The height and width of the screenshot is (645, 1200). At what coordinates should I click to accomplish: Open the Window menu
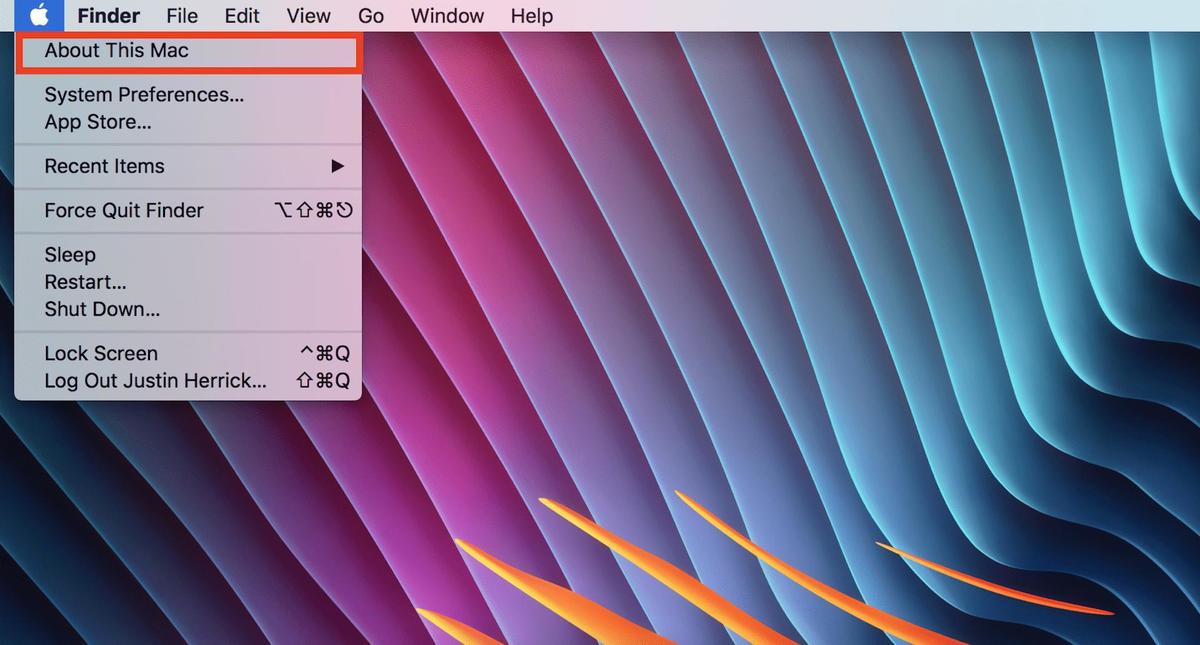click(447, 16)
